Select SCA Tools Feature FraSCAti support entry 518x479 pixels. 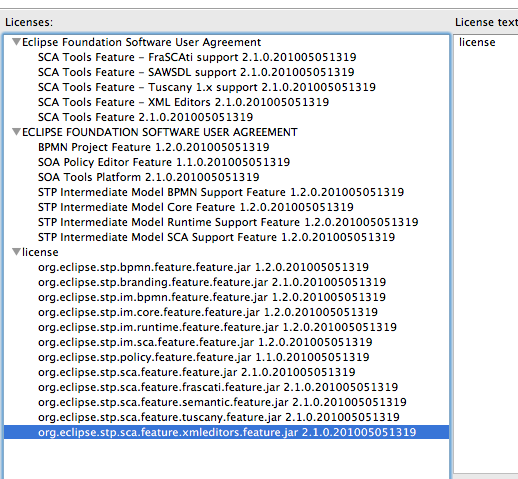click(197, 57)
